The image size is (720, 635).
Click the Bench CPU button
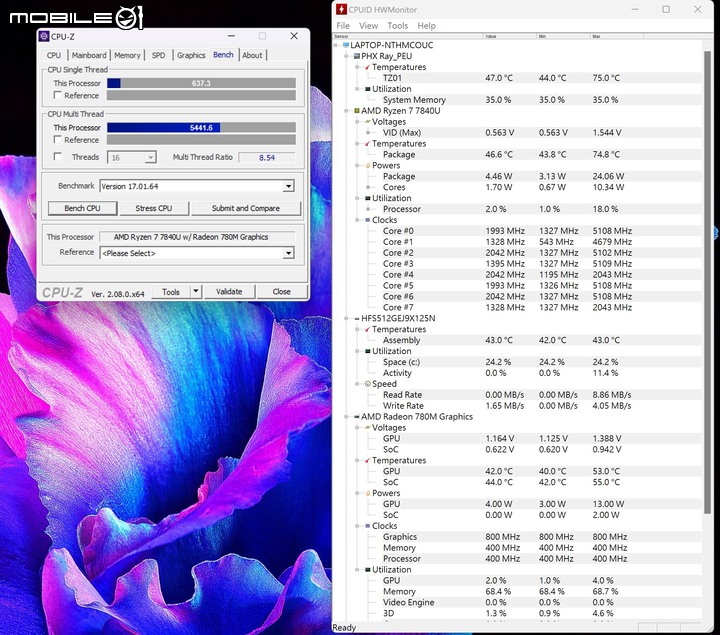pos(82,208)
